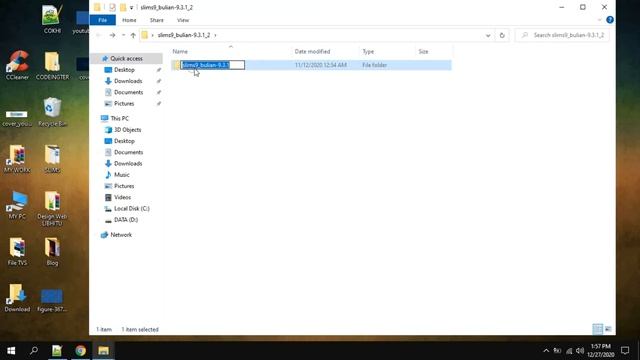Select the MY WORK desktop shortcut
The image size is (640, 360).
17,158
